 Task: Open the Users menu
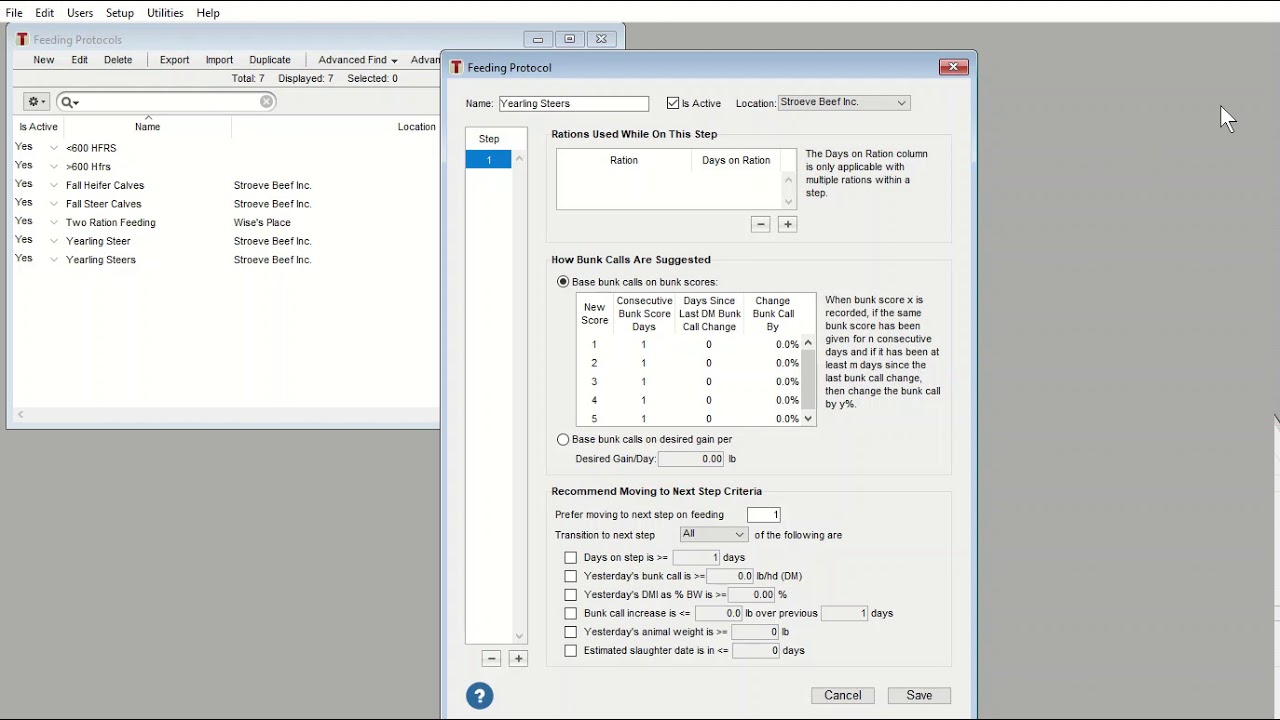pyautogui.click(x=80, y=13)
